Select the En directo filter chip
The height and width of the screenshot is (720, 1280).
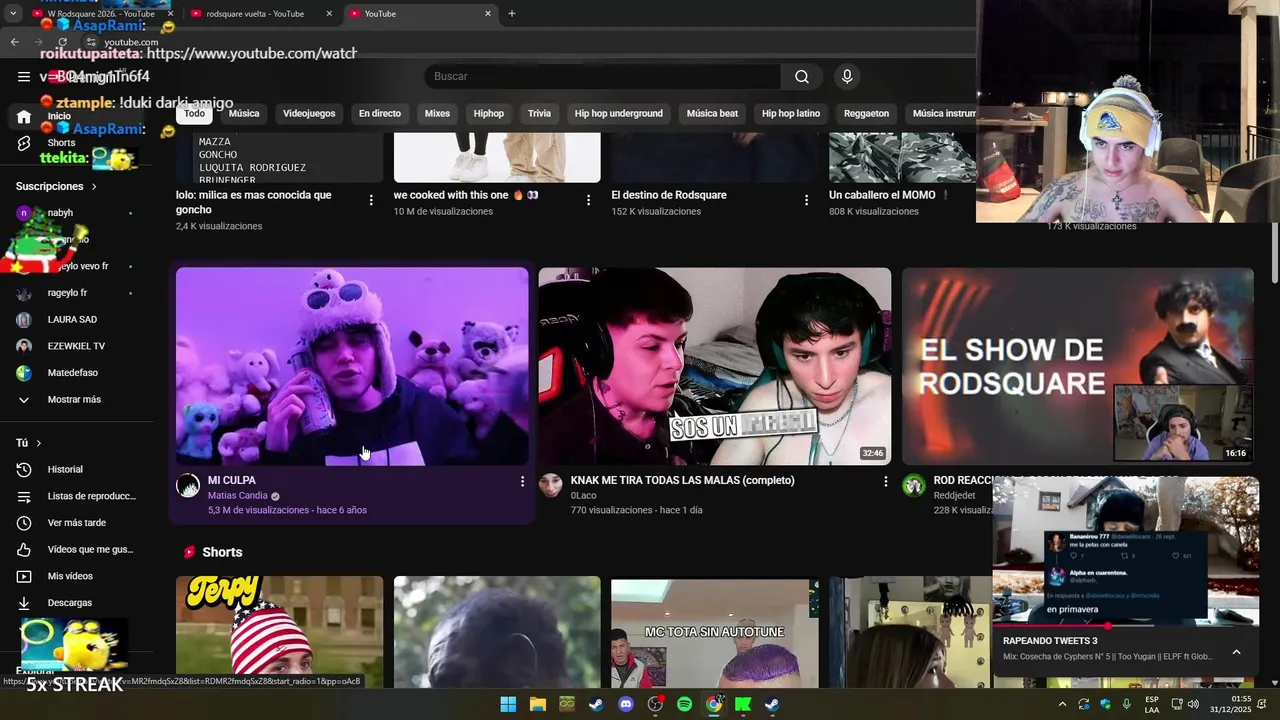pyautogui.click(x=380, y=114)
